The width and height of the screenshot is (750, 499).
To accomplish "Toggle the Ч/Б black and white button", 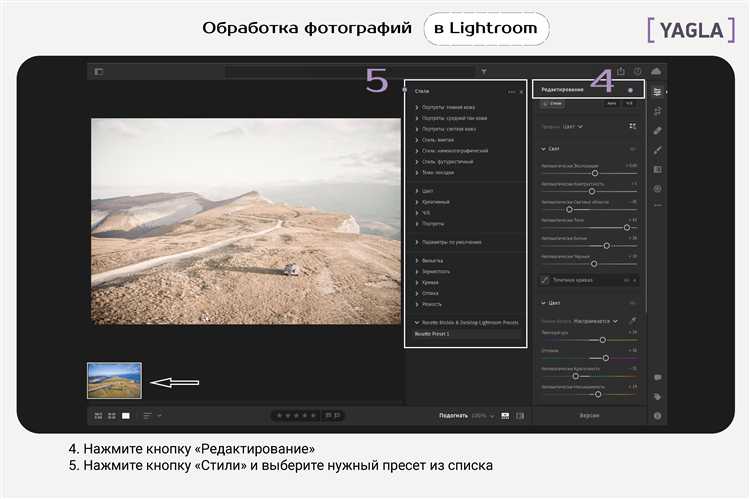I will click(x=629, y=103).
